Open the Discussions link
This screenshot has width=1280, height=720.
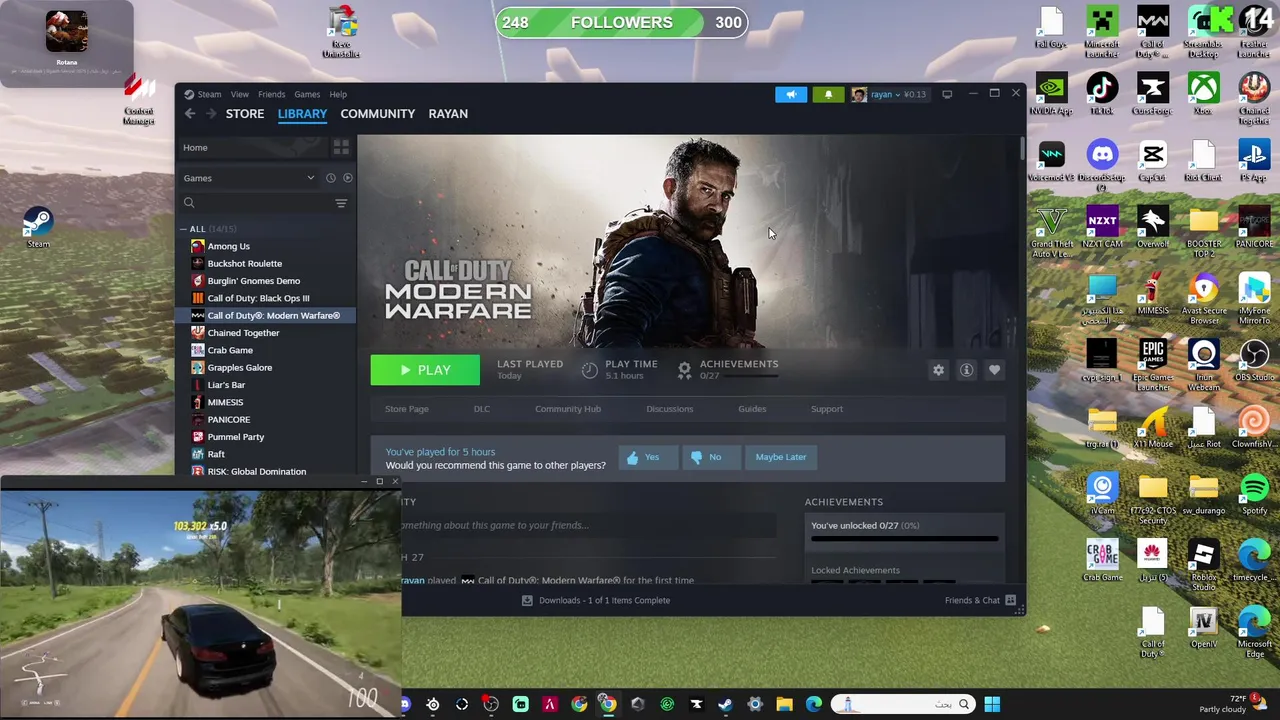[670, 409]
